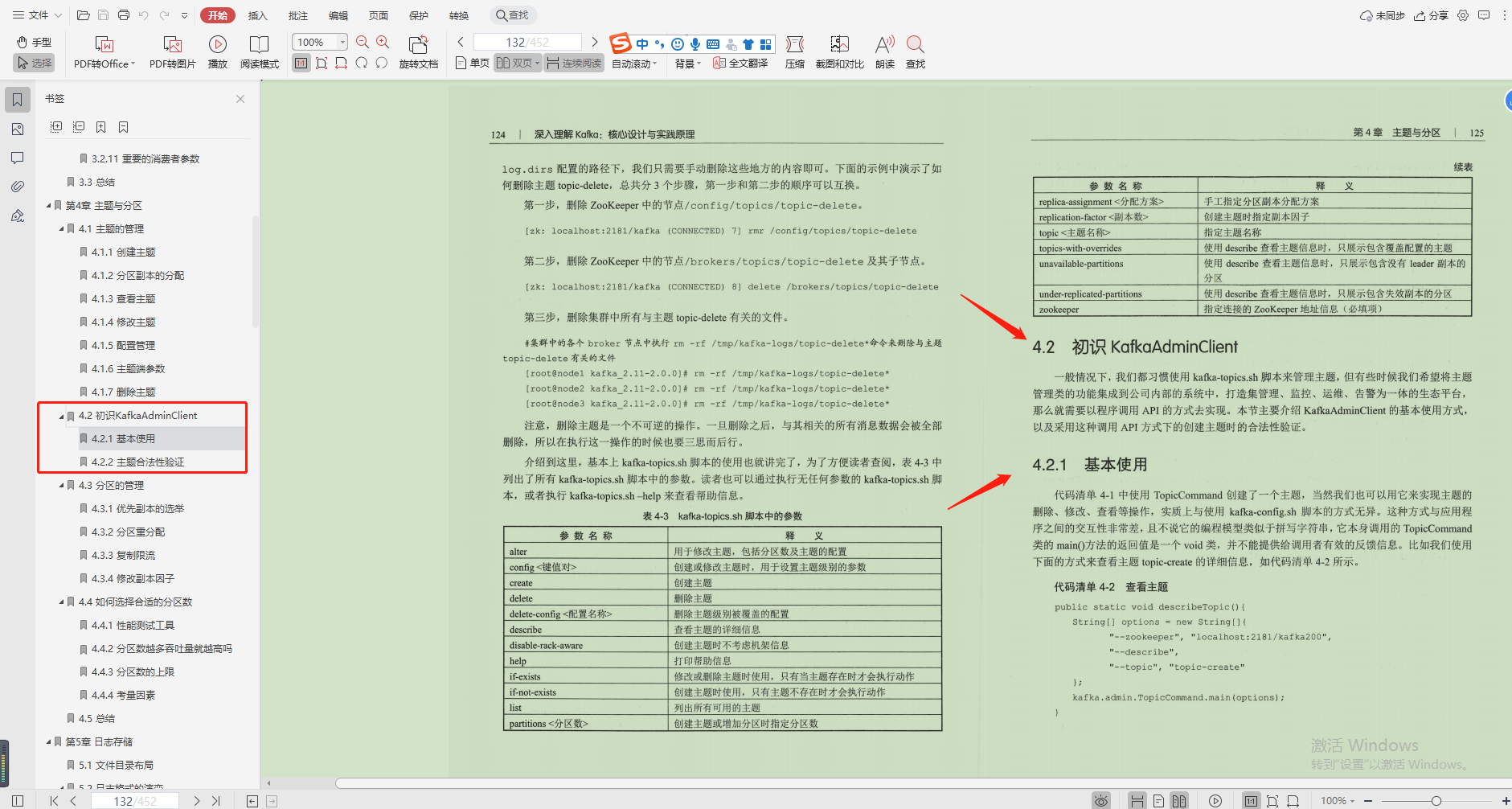Open the bookmark panel in the sidebar
The width and height of the screenshot is (1512, 809).
18,100
